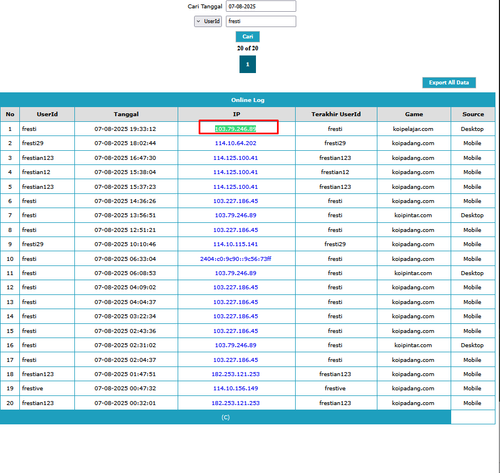Open IP link in the 15:38:04 row
Viewport: 500px width, 473px height.
pyautogui.click(x=236, y=172)
